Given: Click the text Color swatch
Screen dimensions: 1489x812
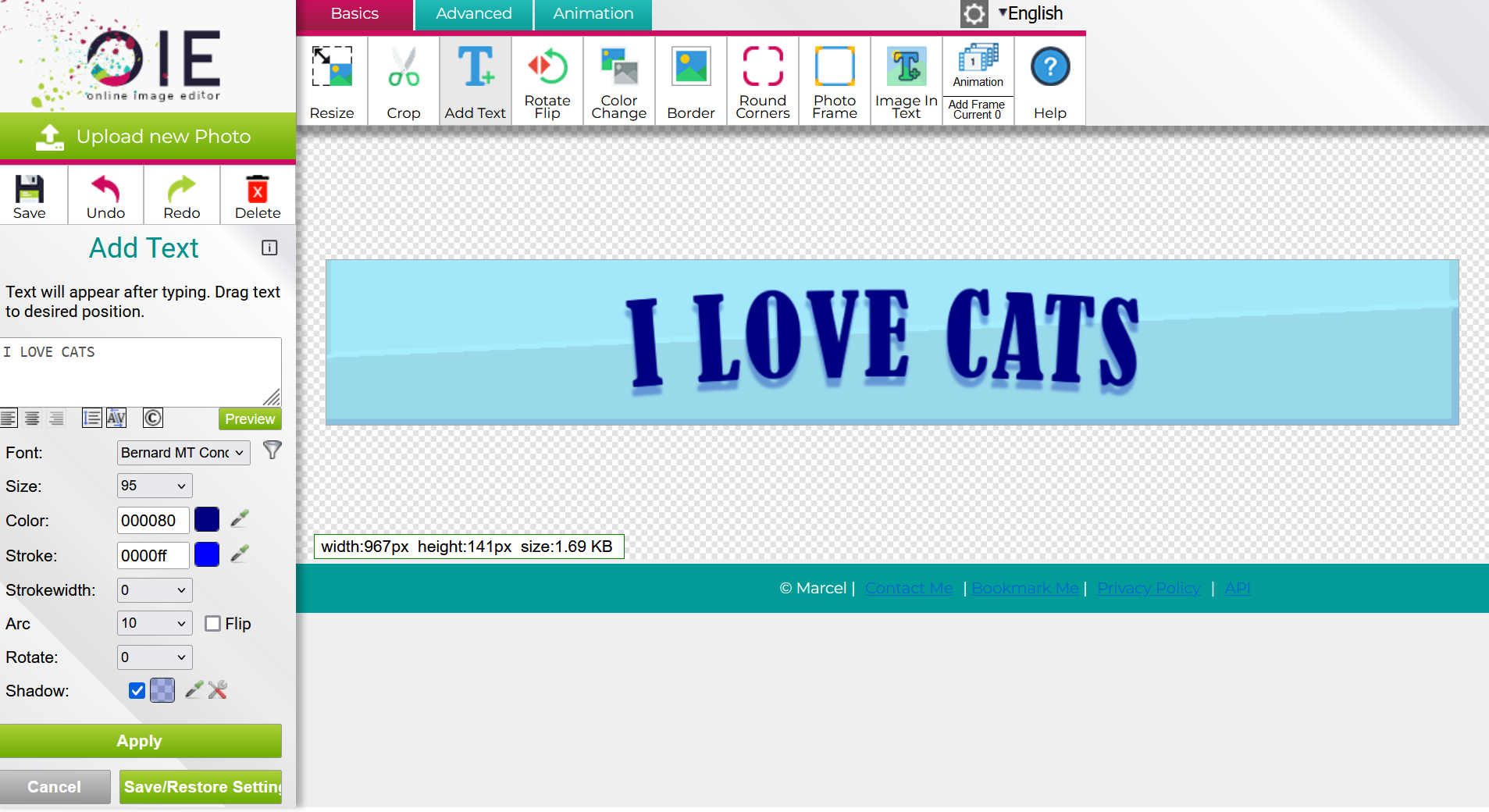Looking at the screenshot, I should tap(207, 520).
